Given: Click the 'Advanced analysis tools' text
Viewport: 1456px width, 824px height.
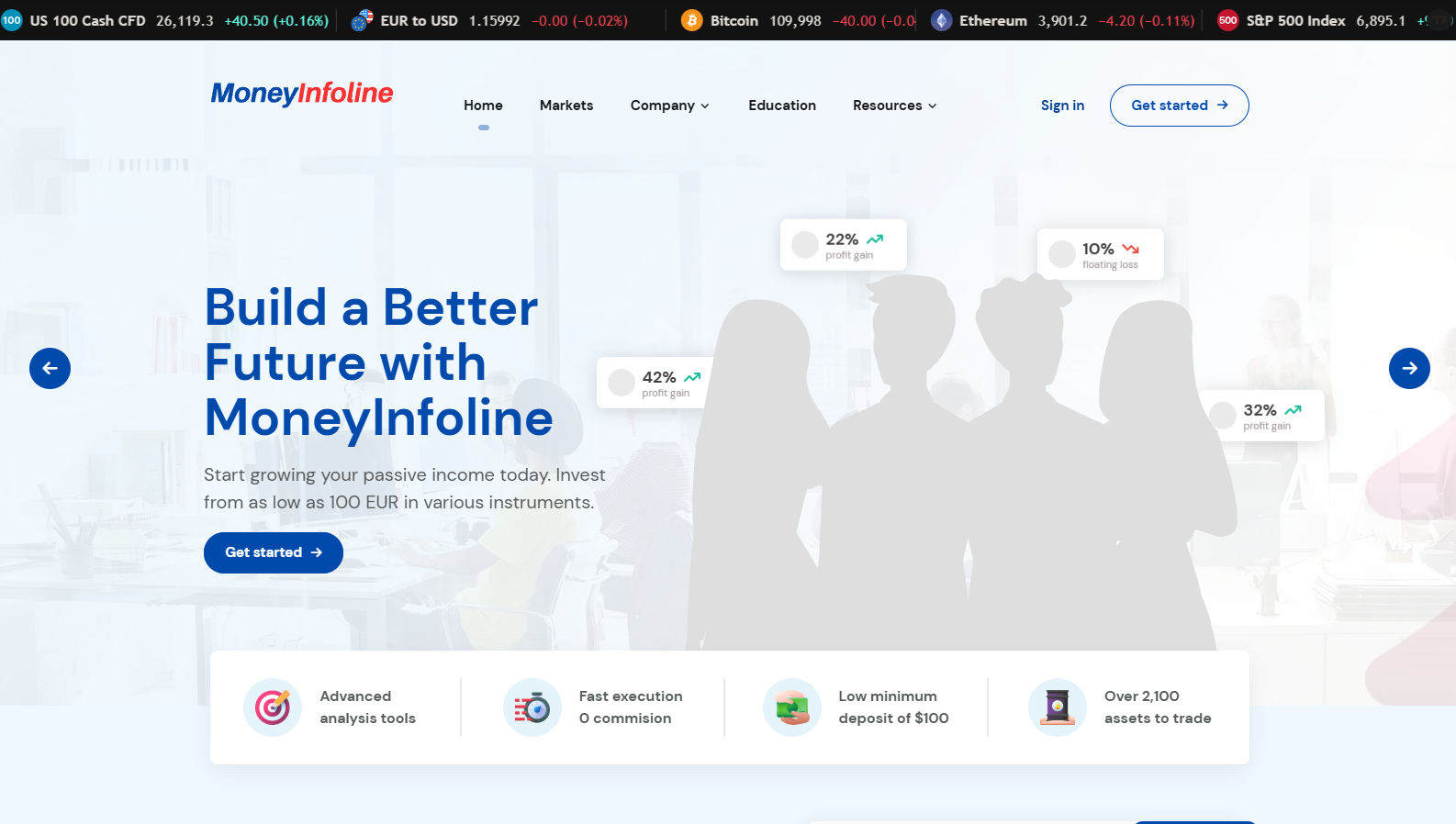Looking at the screenshot, I should [367, 707].
